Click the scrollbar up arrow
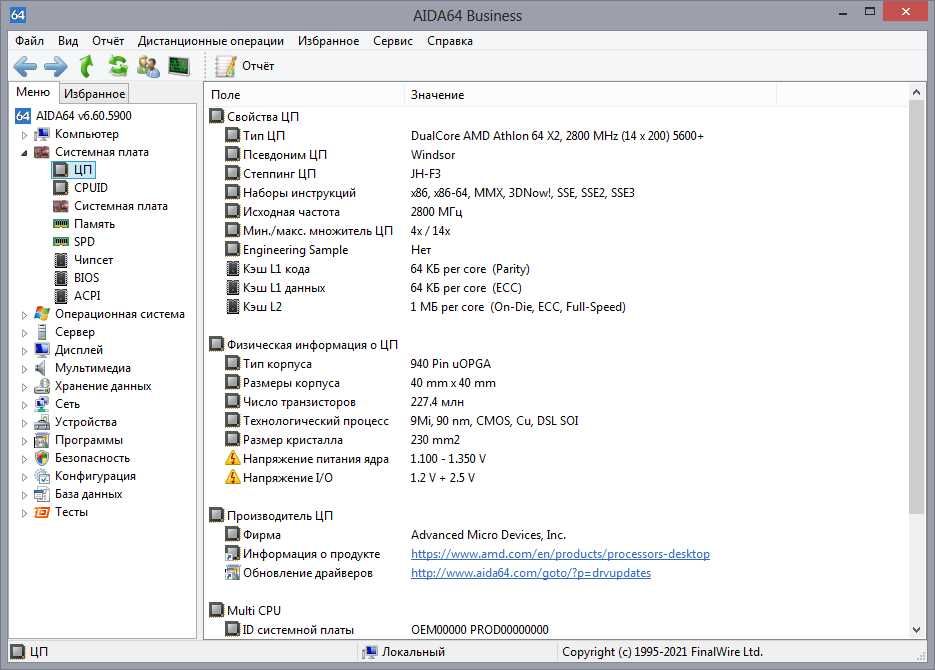Image resolution: width=935 pixels, height=670 pixels. [916, 92]
